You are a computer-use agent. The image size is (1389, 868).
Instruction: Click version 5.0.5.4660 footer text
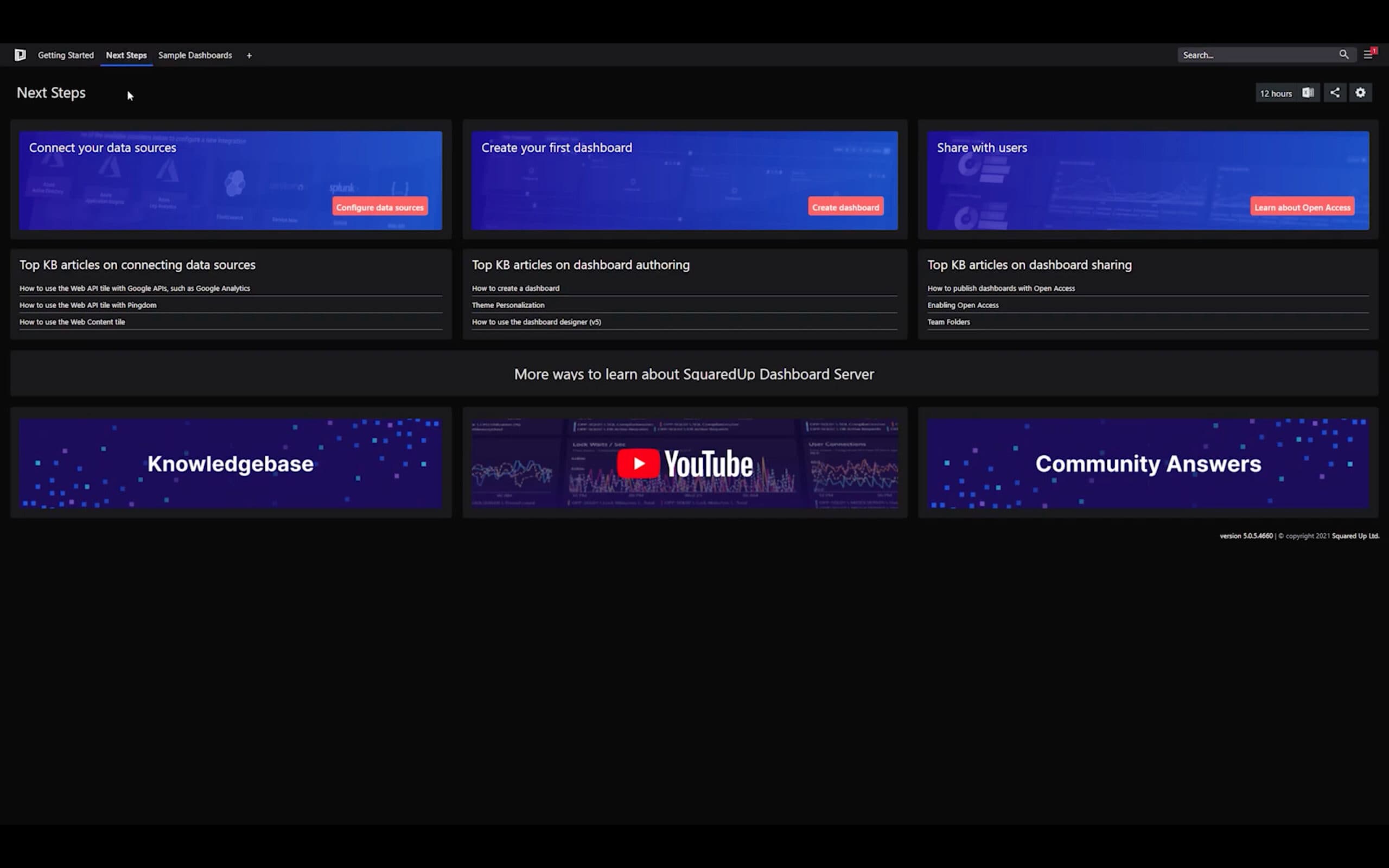(1246, 536)
